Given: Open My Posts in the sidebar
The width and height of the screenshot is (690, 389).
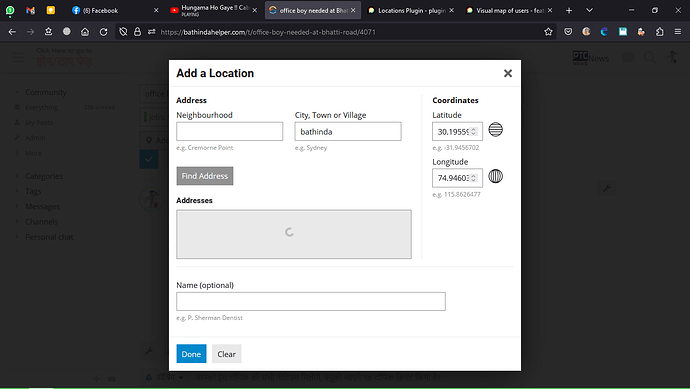Looking at the screenshot, I should pos(39,122).
